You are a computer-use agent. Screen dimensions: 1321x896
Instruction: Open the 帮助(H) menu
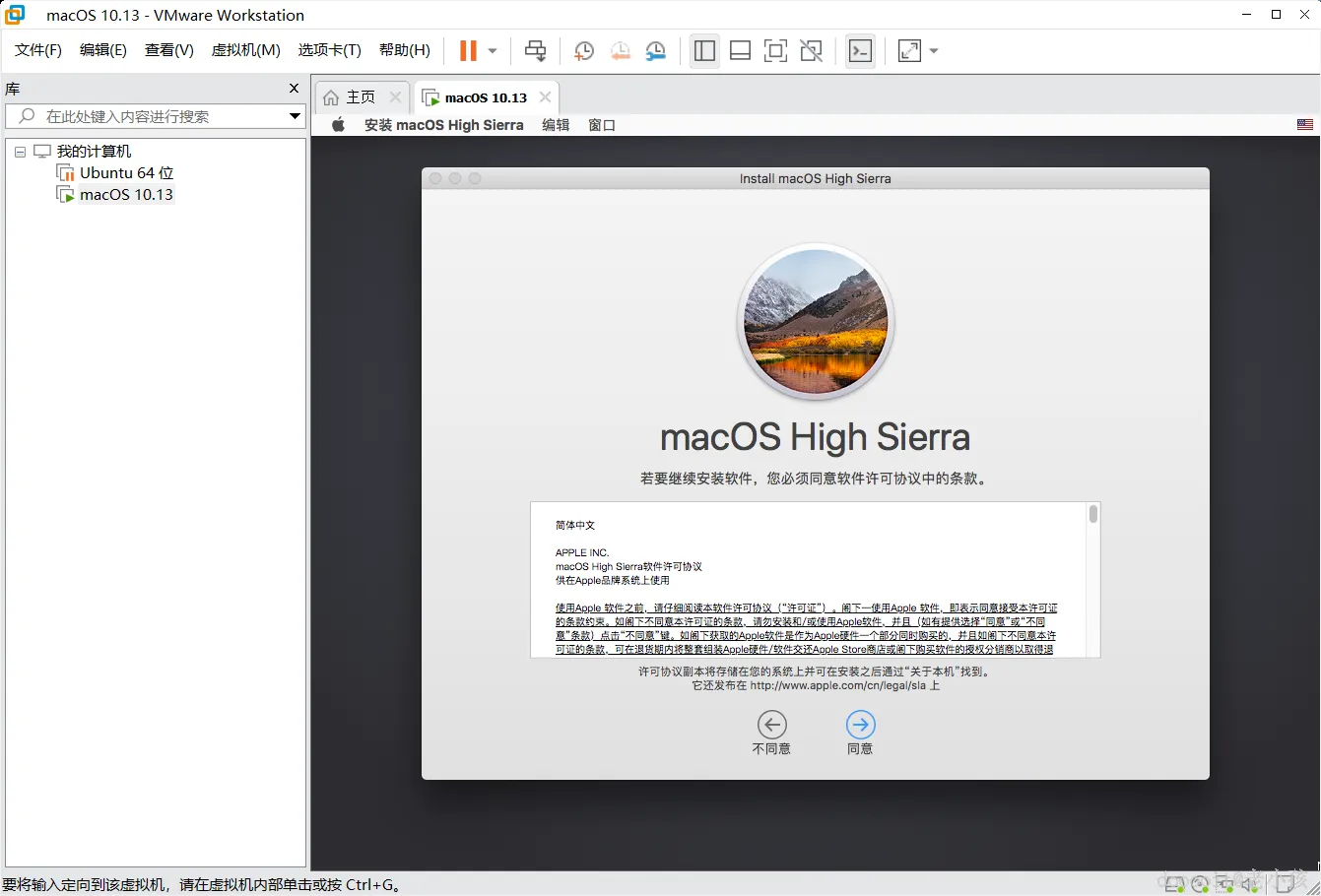[405, 50]
